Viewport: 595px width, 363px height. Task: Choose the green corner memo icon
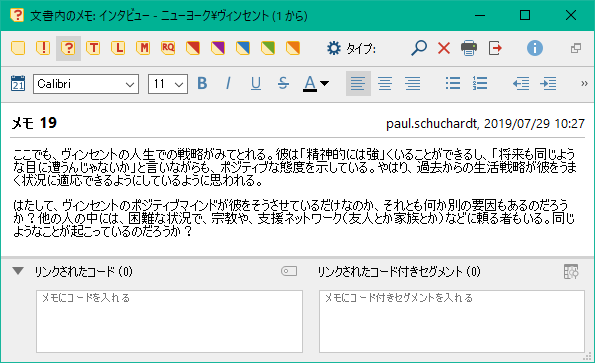pos(268,48)
